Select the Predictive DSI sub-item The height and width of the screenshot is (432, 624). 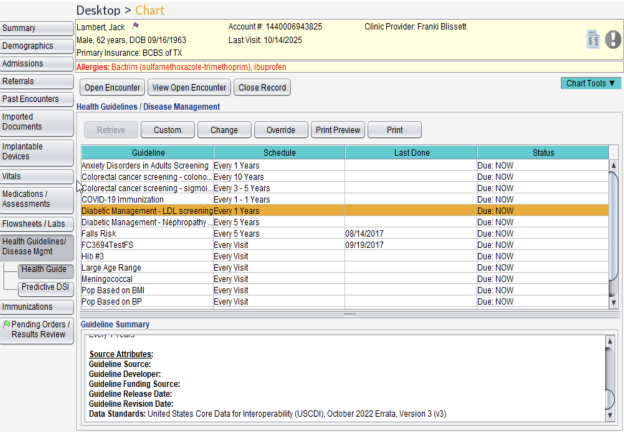(44, 288)
